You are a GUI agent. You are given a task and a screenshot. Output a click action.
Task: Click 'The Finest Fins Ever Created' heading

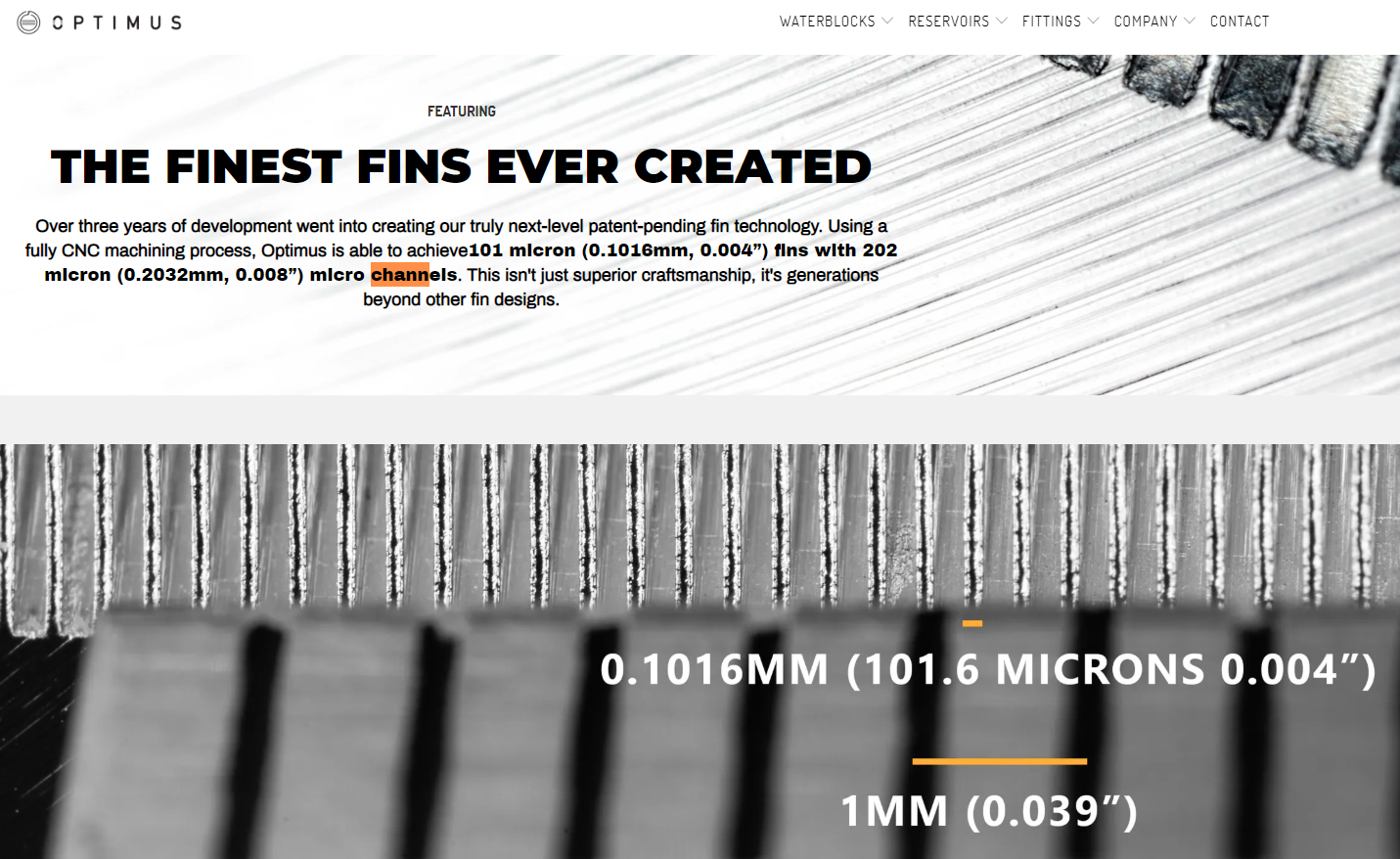tap(461, 166)
